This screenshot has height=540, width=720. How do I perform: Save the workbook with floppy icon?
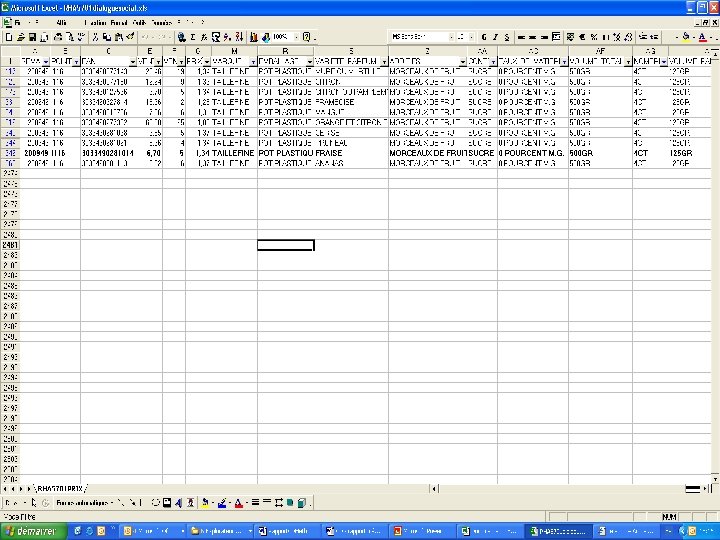(x=33, y=37)
